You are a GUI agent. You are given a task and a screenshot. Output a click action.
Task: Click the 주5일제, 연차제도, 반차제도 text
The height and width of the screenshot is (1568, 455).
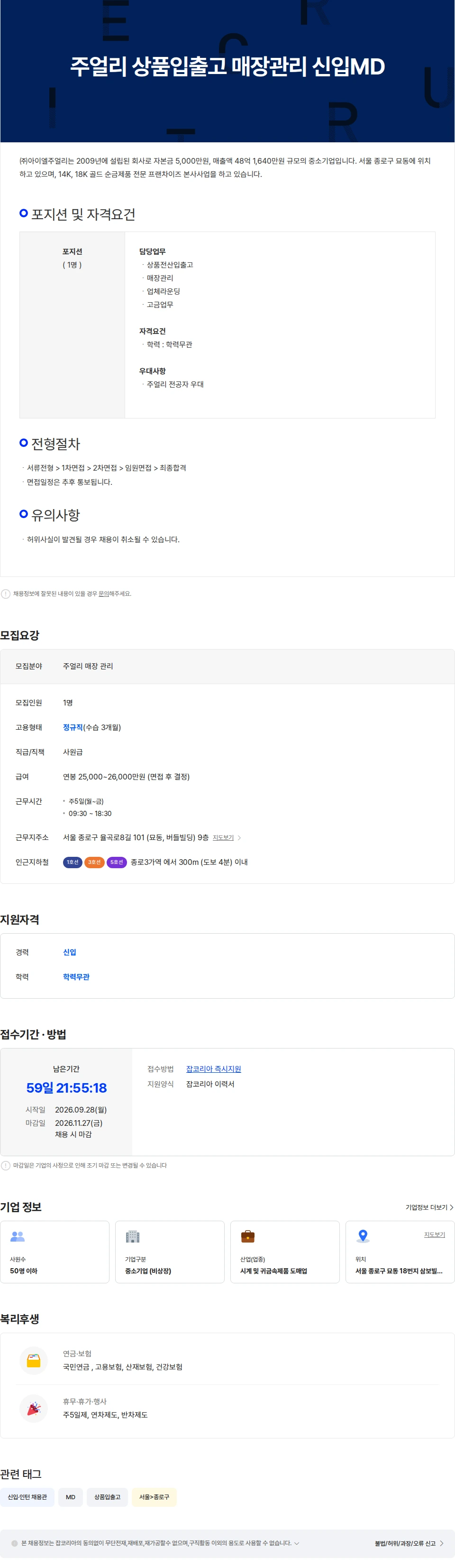(105, 1415)
